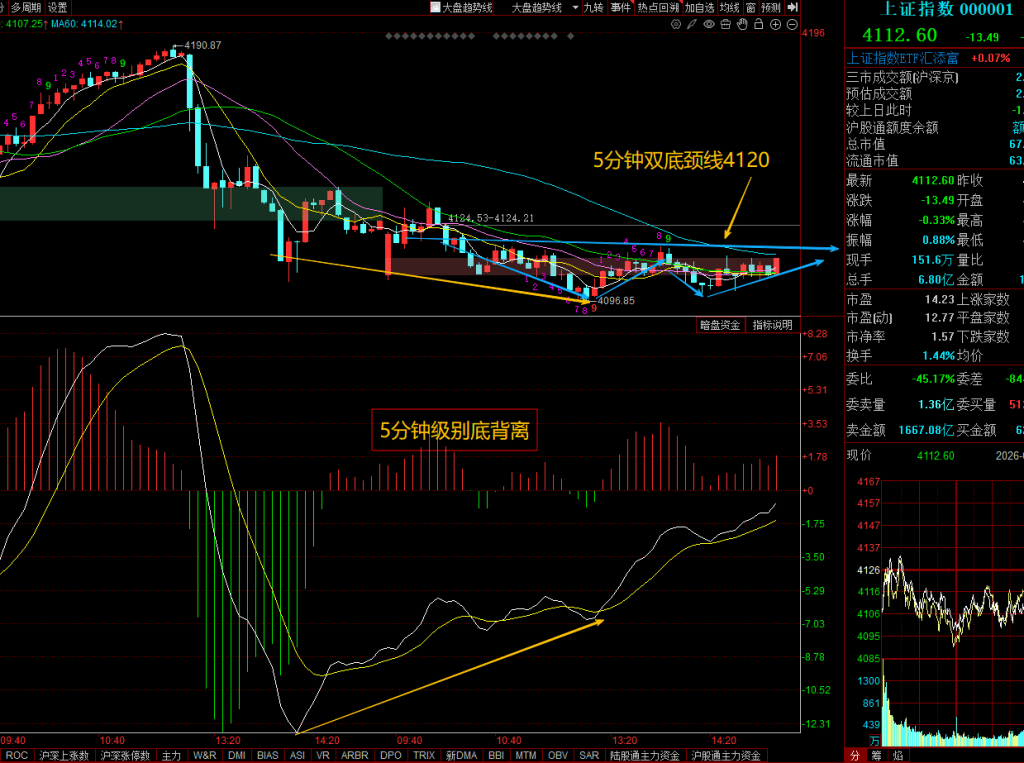
Task: Click the 5分钟级别底背离 annotation box
Action: [455, 432]
